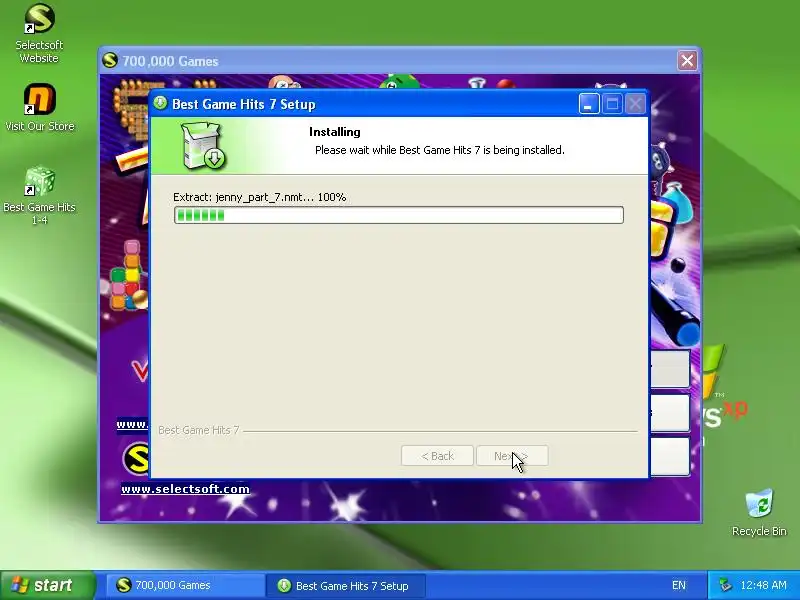800x600 pixels.
Task: Click the 700,000 Games title bar icon
Action: click(x=110, y=60)
